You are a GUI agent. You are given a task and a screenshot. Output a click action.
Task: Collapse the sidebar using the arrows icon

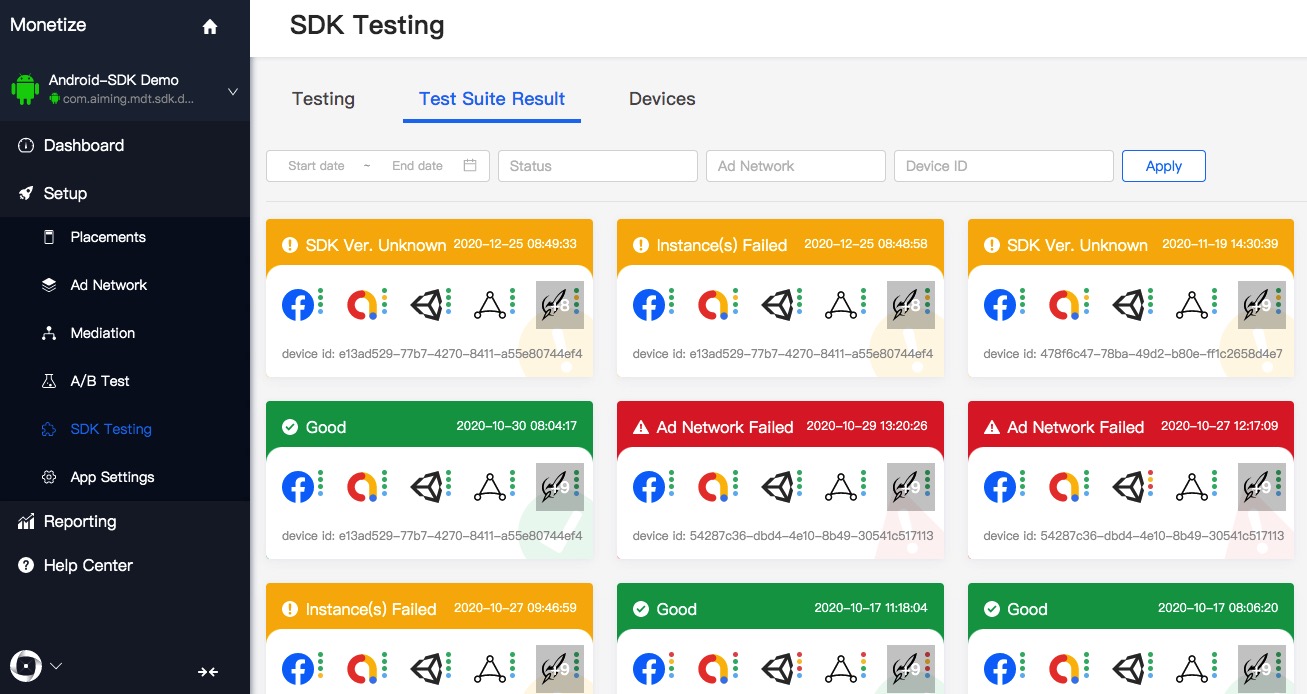click(208, 672)
